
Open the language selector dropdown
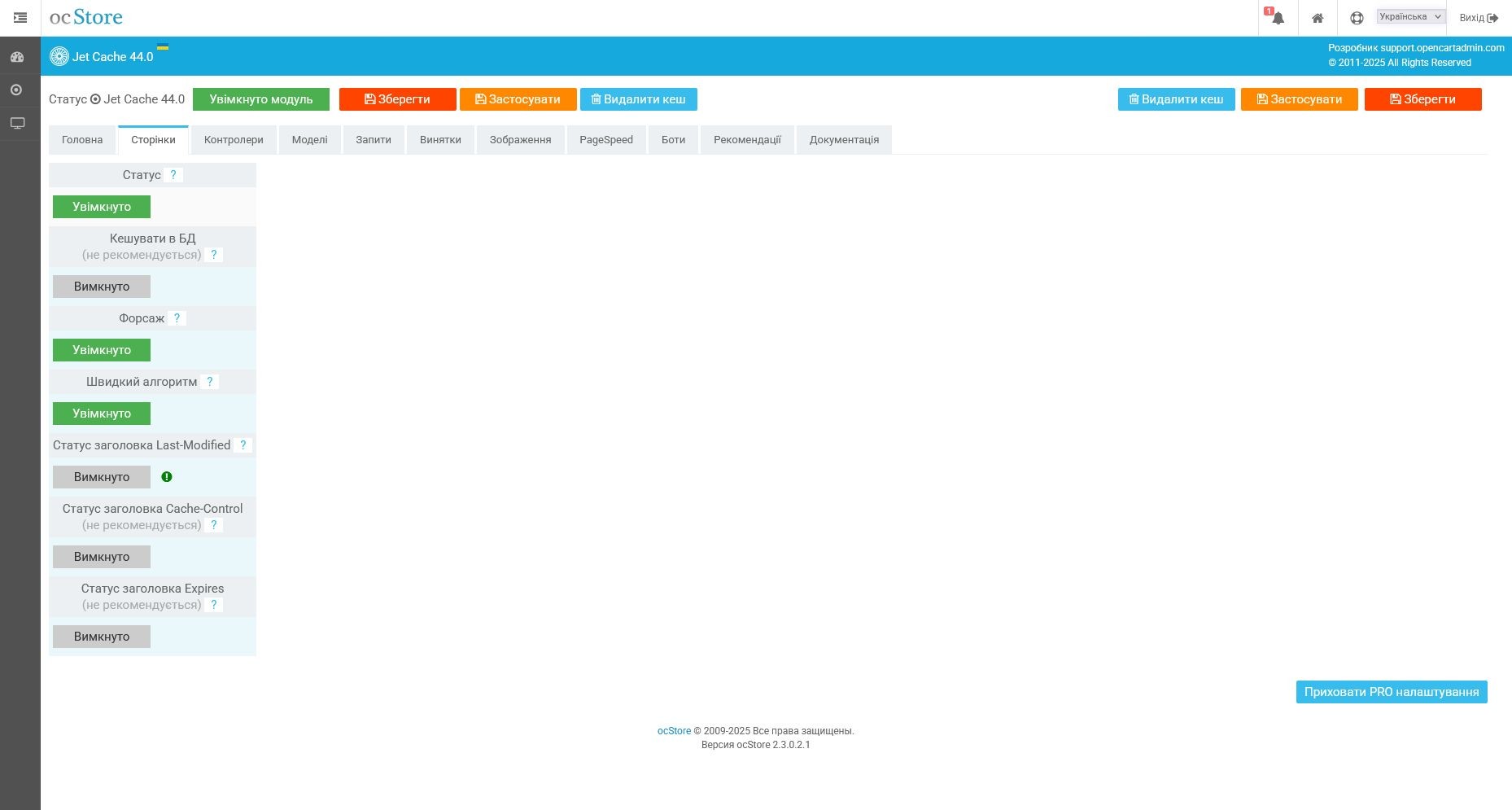[1408, 15]
